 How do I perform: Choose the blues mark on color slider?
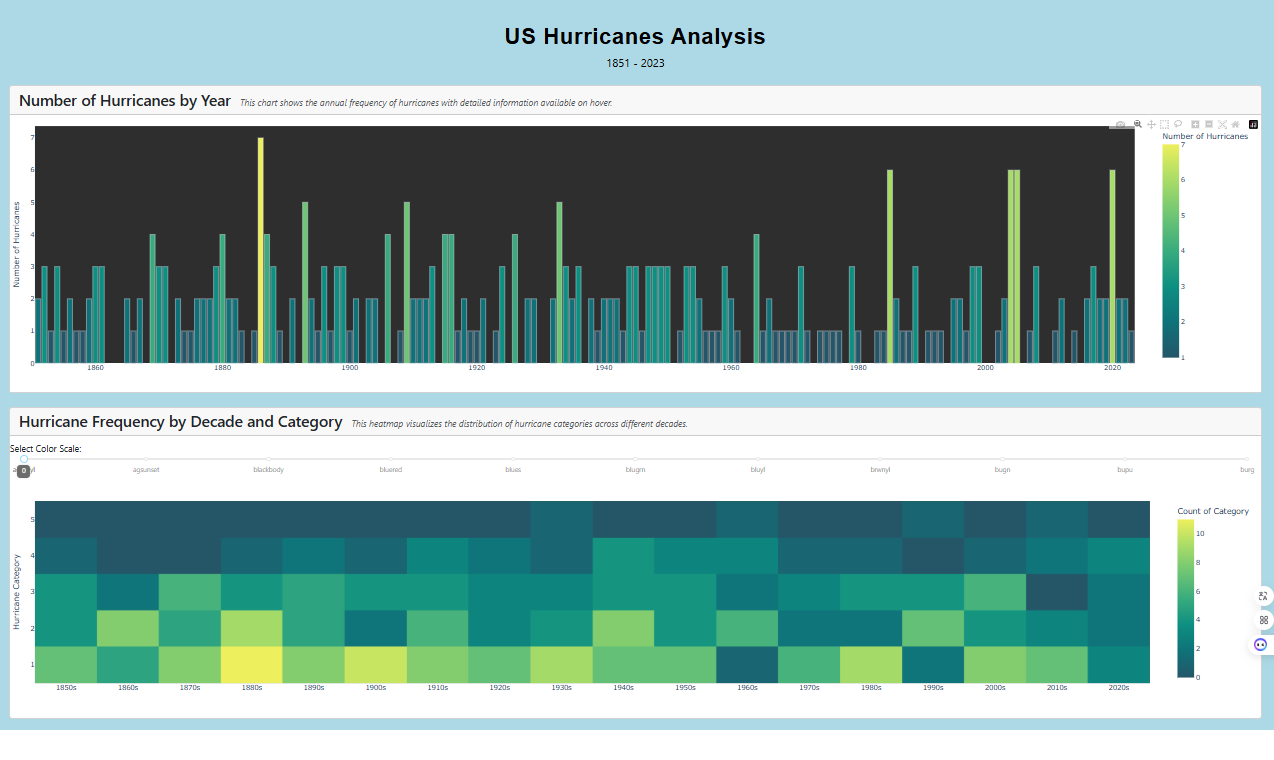point(513,459)
